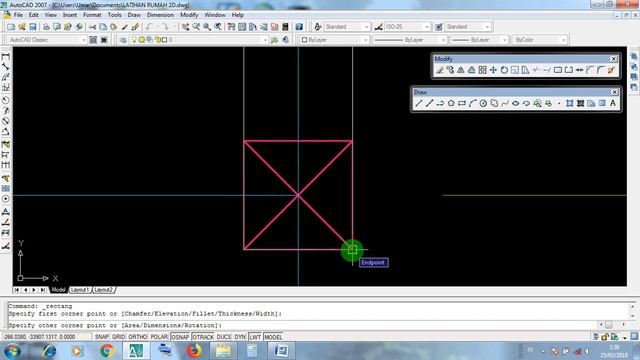640x360 pixels.
Task: Open the File menu
Action: pyautogui.click(x=18, y=15)
